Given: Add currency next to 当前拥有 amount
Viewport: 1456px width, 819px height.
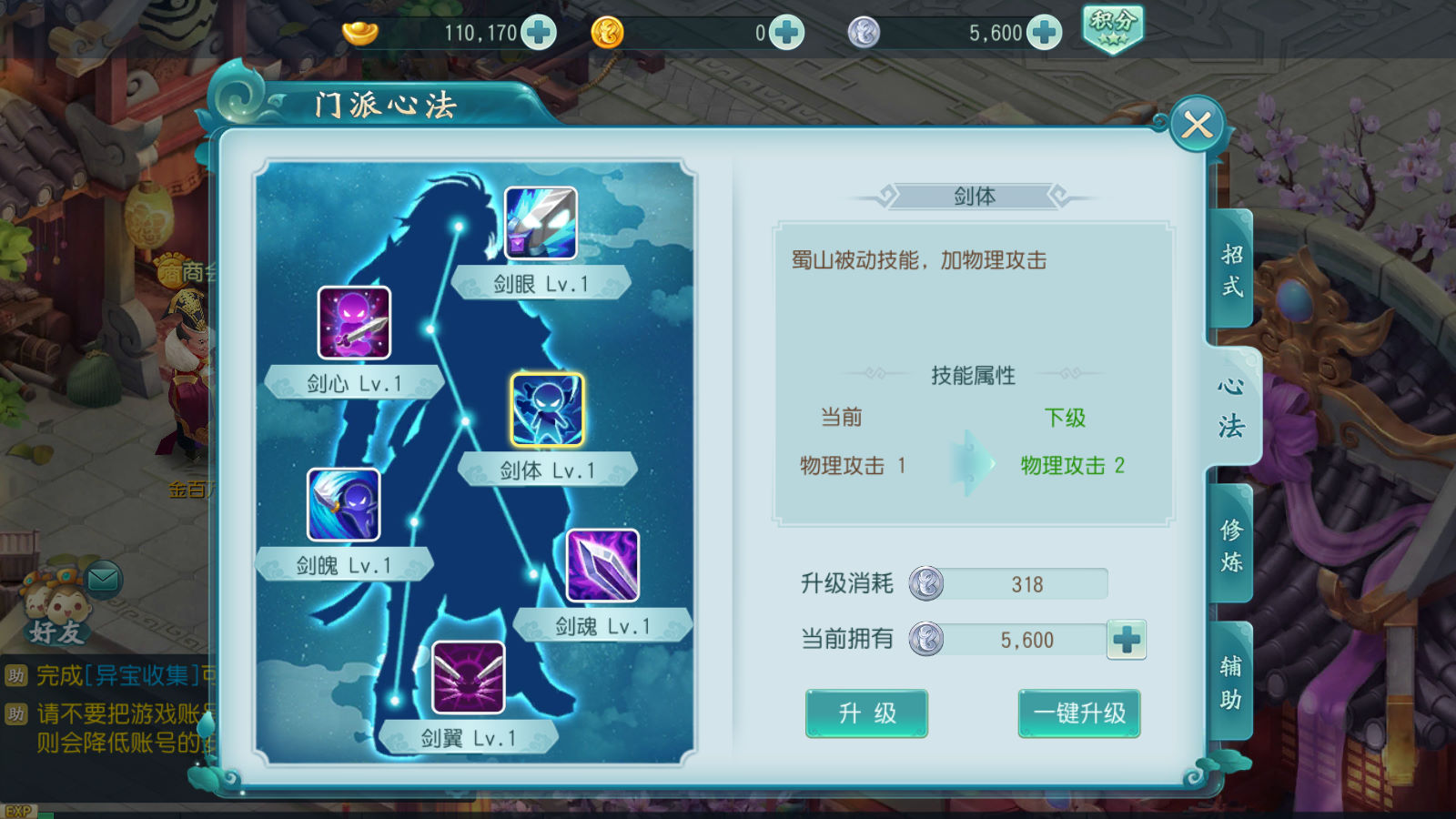Looking at the screenshot, I should 1127,640.
